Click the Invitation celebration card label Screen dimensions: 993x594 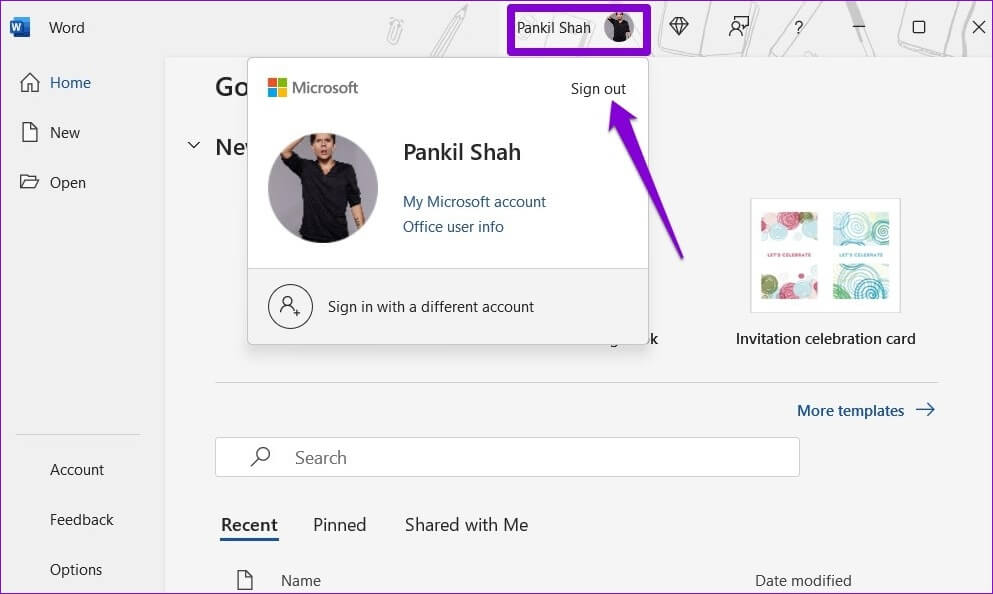tap(825, 339)
